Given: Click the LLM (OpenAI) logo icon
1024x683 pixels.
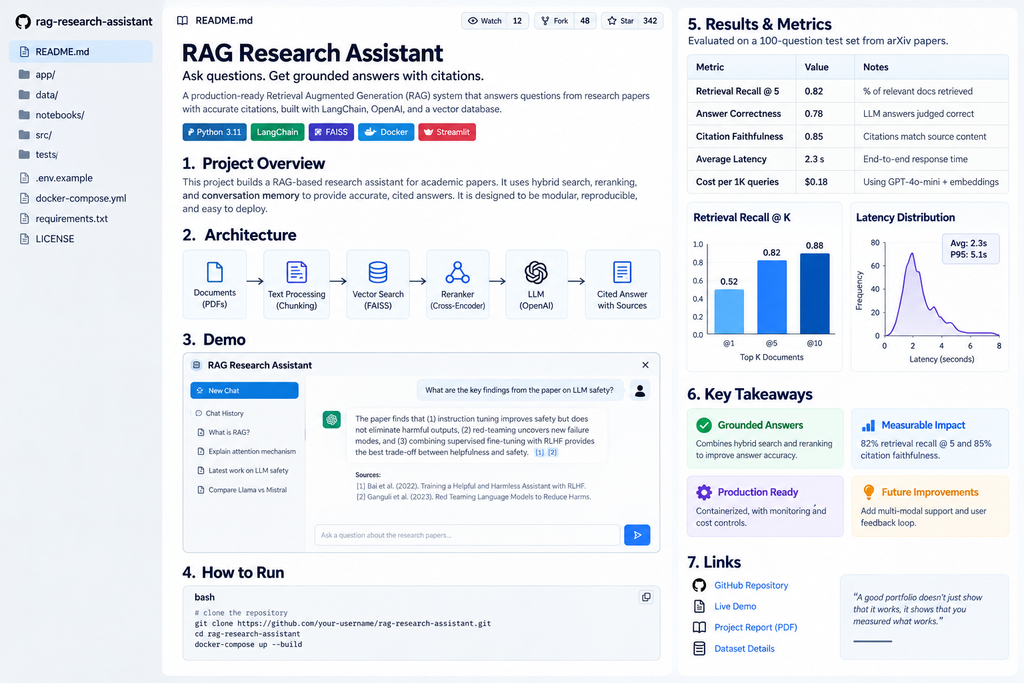Looking at the screenshot, I should [536, 272].
